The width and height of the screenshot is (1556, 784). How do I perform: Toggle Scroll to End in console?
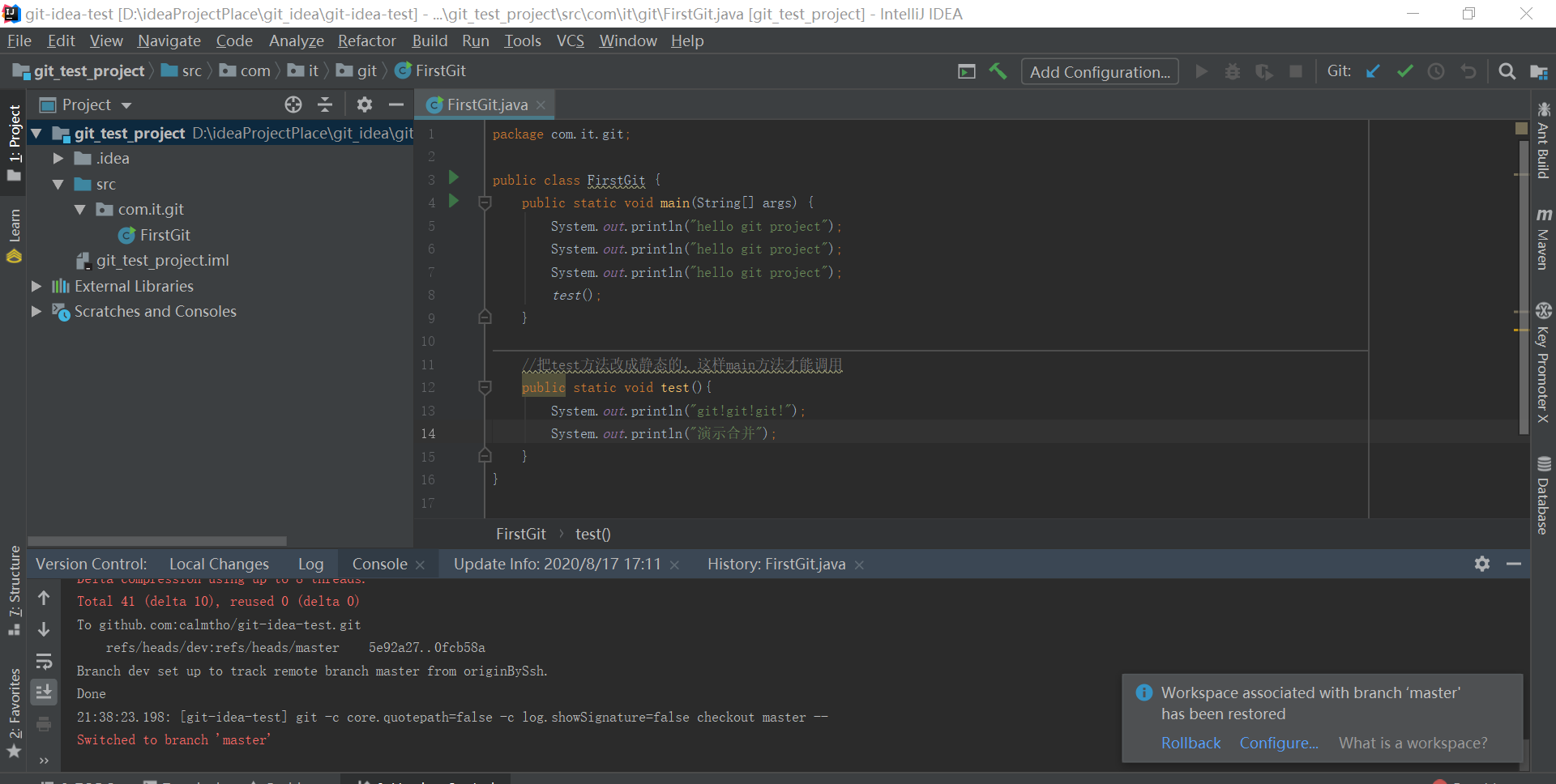44,692
